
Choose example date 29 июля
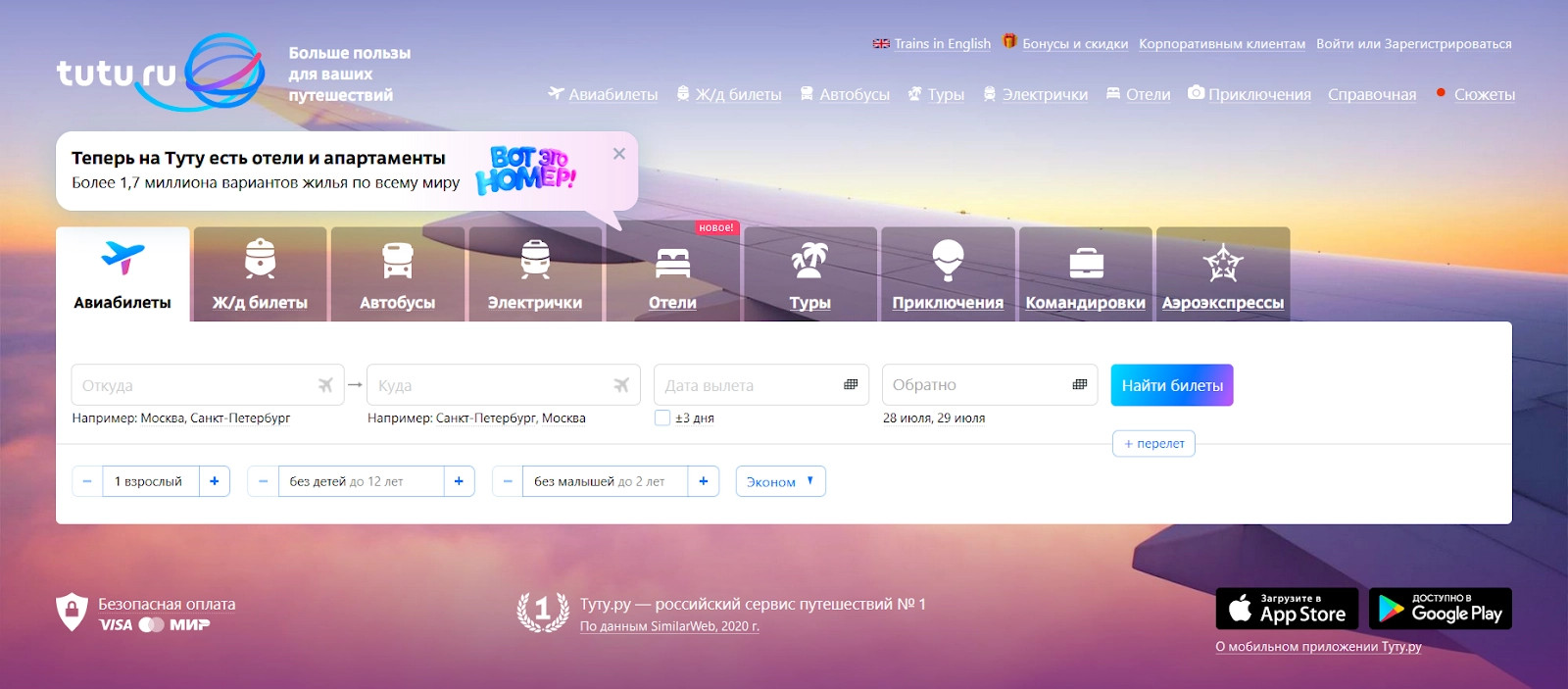(961, 418)
